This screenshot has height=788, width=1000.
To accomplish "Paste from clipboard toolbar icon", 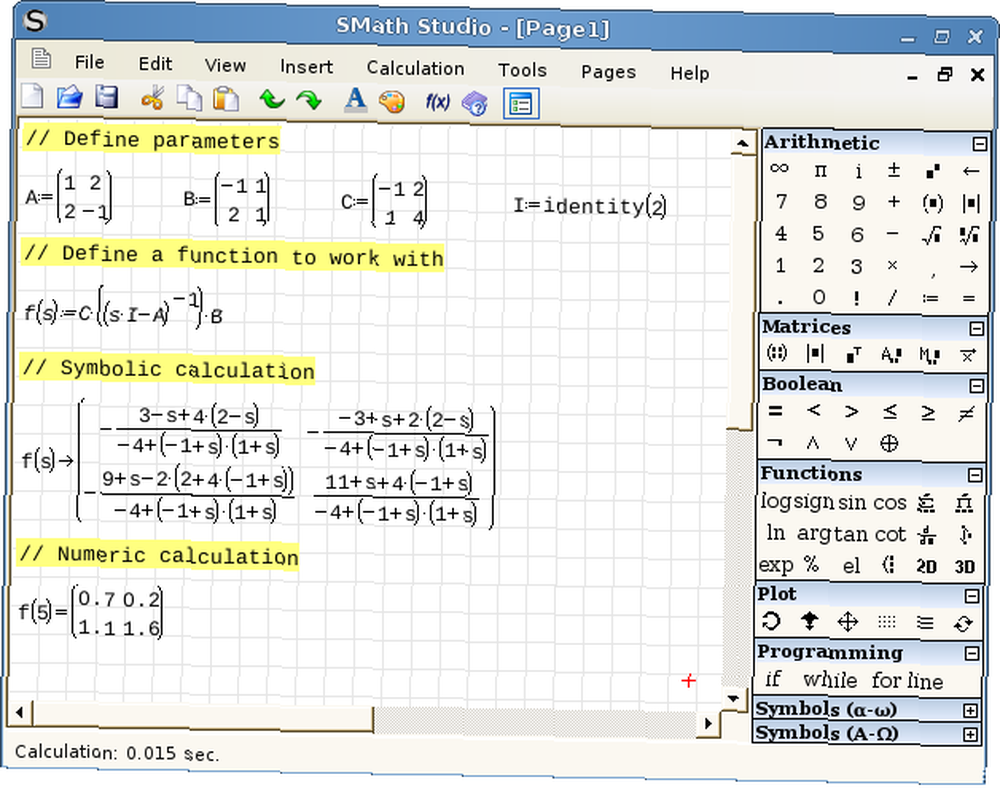I will (226, 100).
